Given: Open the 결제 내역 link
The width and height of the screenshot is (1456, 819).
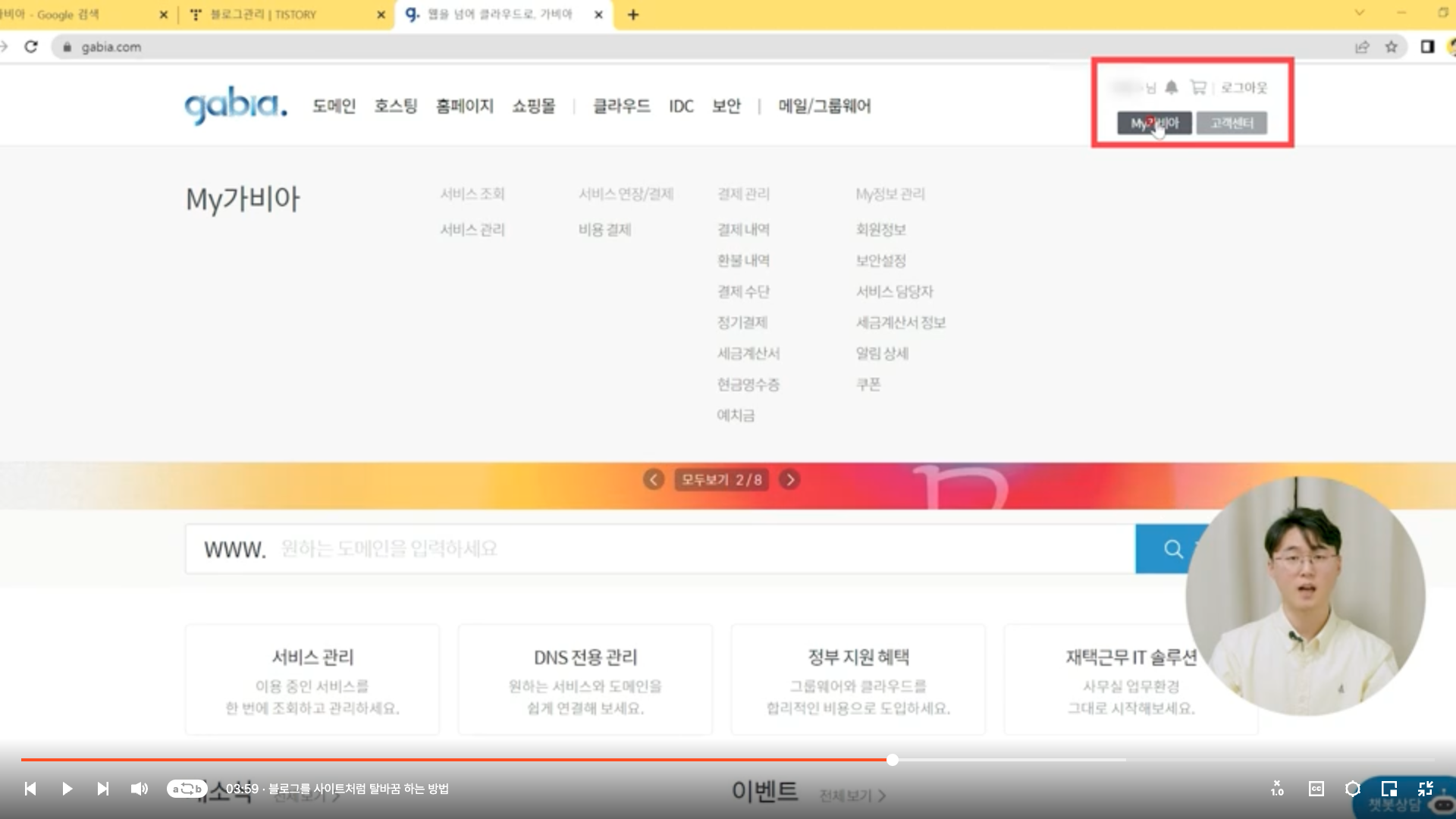Looking at the screenshot, I should (x=743, y=229).
